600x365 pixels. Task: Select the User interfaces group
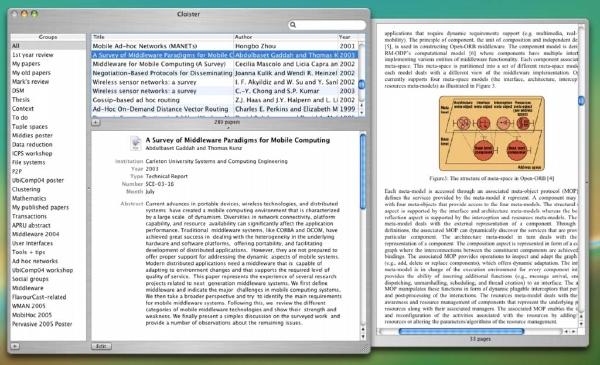(x=48, y=243)
